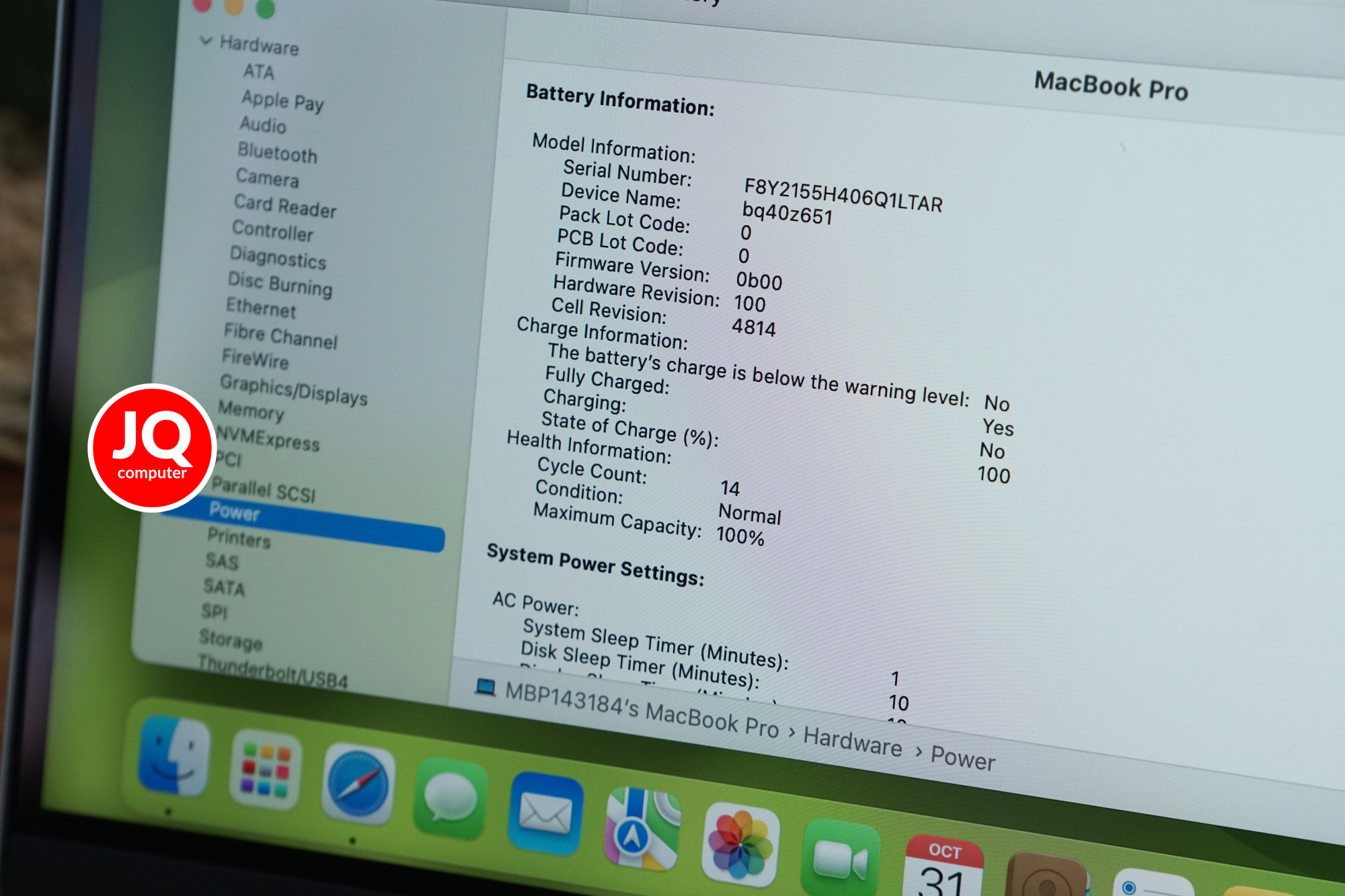
Task: Select Audio in the sidebar
Action: pyautogui.click(x=263, y=125)
